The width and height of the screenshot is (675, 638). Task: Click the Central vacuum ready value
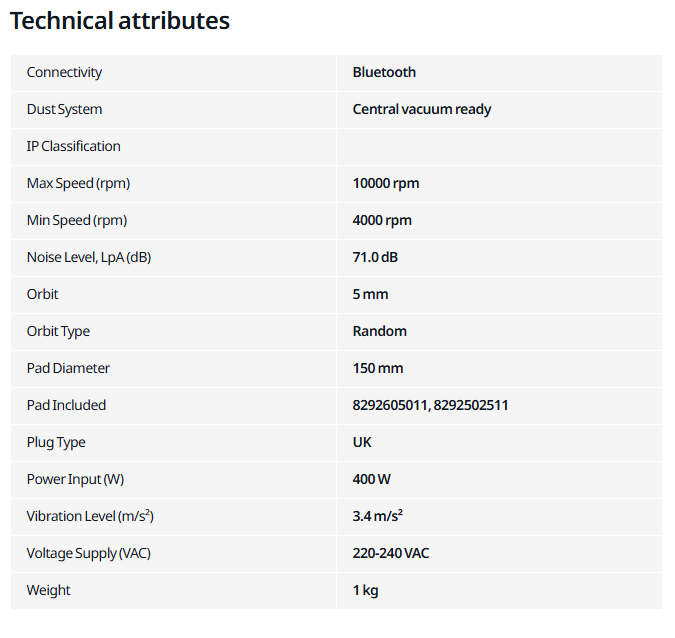422,109
